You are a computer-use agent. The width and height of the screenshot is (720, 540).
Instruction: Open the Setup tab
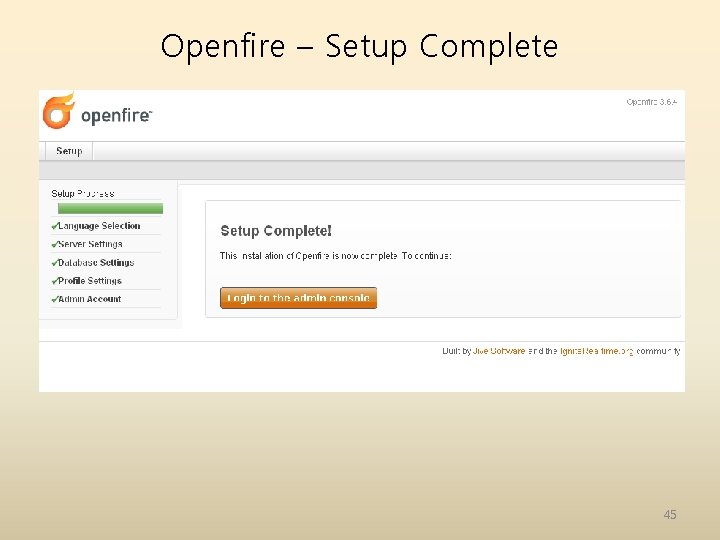point(69,151)
